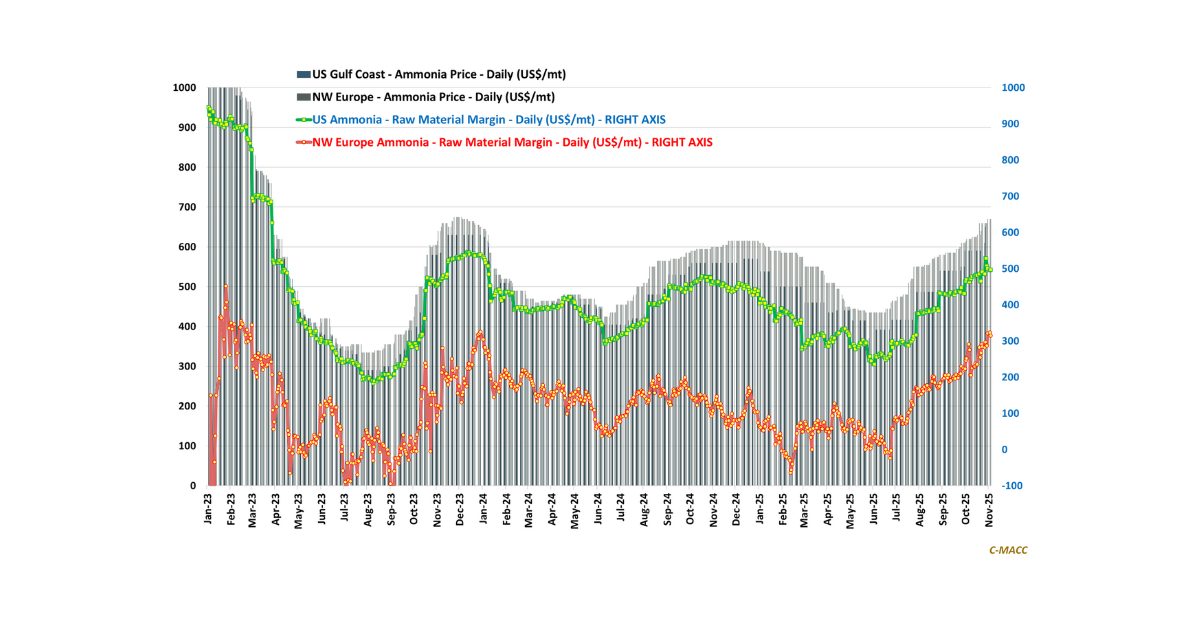The height and width of the screenshot is (627, 1200).
Task: Select the Aug-25 x-axis date label
Action: coord(920,509)
